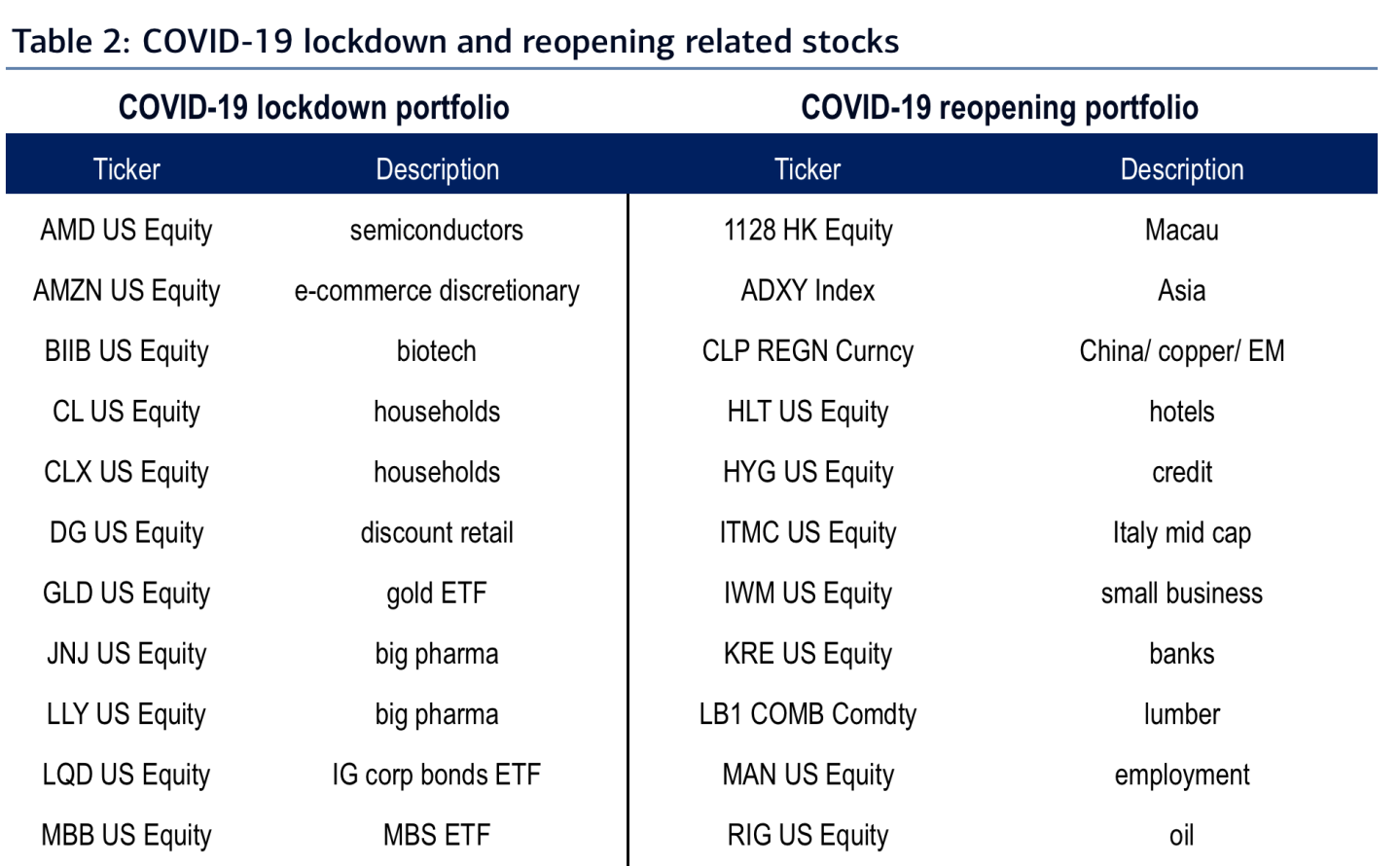Screen dimensions: 1400x866
Task: Click the 1128 HK Equity ticker
Action: (808, 231)
